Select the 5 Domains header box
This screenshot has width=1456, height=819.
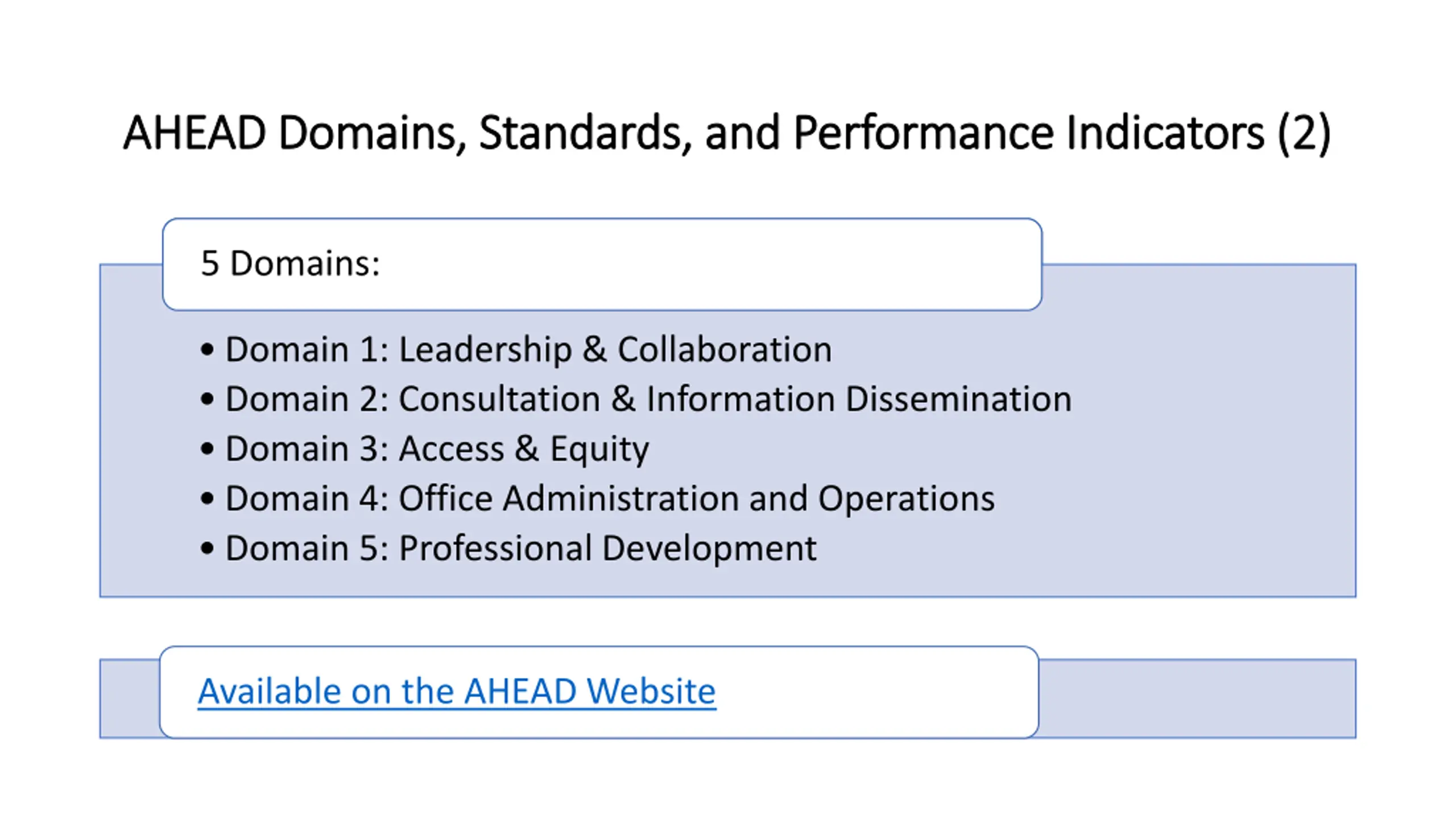click(x=602, y=264)
